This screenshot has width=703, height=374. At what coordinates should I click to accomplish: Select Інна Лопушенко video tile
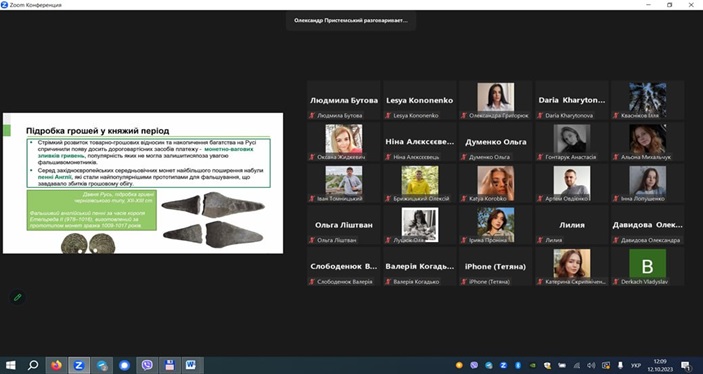(647, 183)
